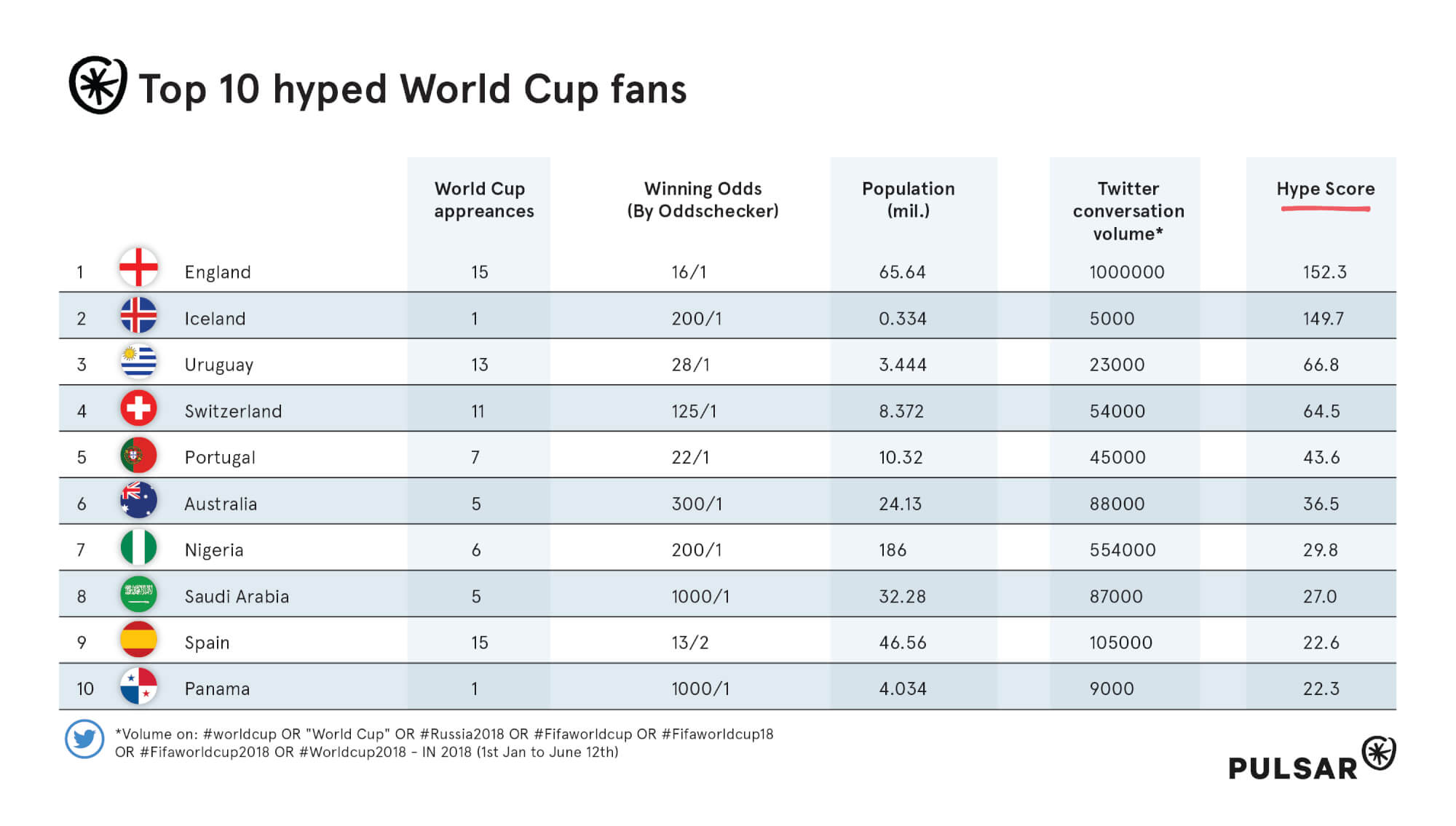Click the Population (mil.) column header
The width and height of the screenshot is (1456, 826).
point(908,200)
